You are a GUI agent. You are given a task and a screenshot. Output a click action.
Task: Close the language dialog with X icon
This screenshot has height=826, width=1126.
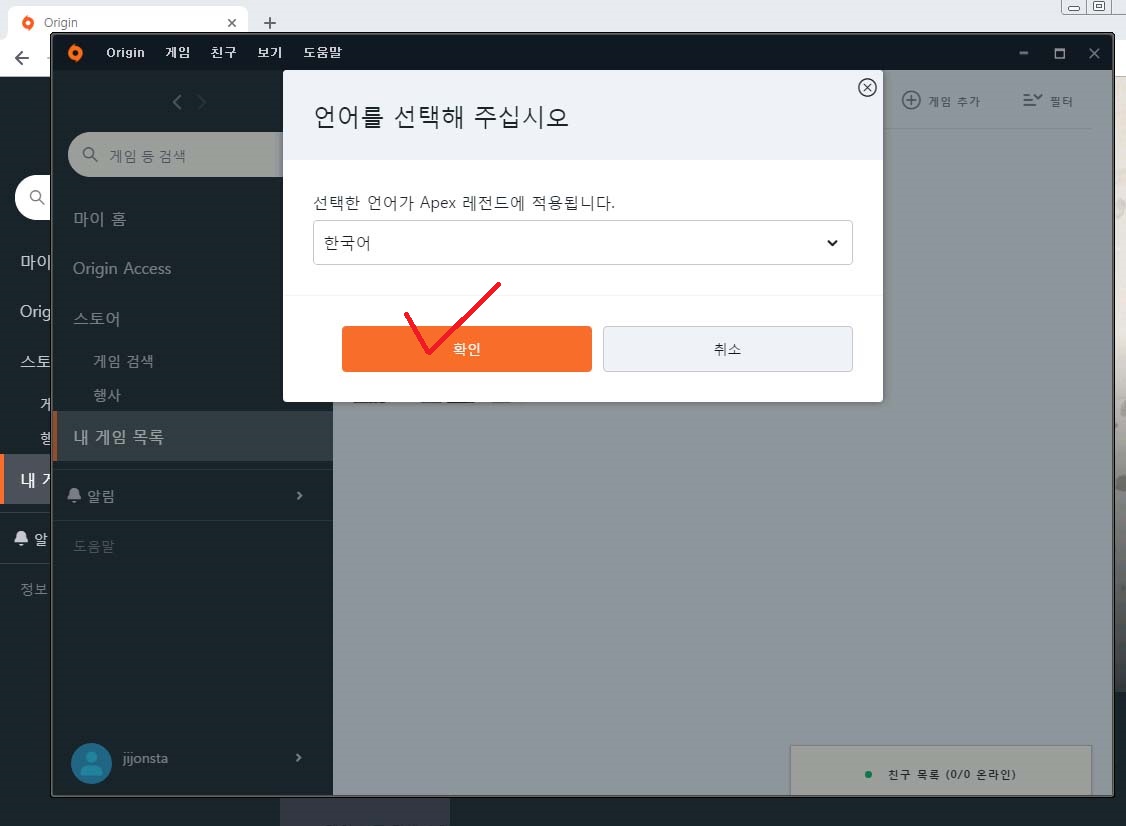click(x=867, y=88)
